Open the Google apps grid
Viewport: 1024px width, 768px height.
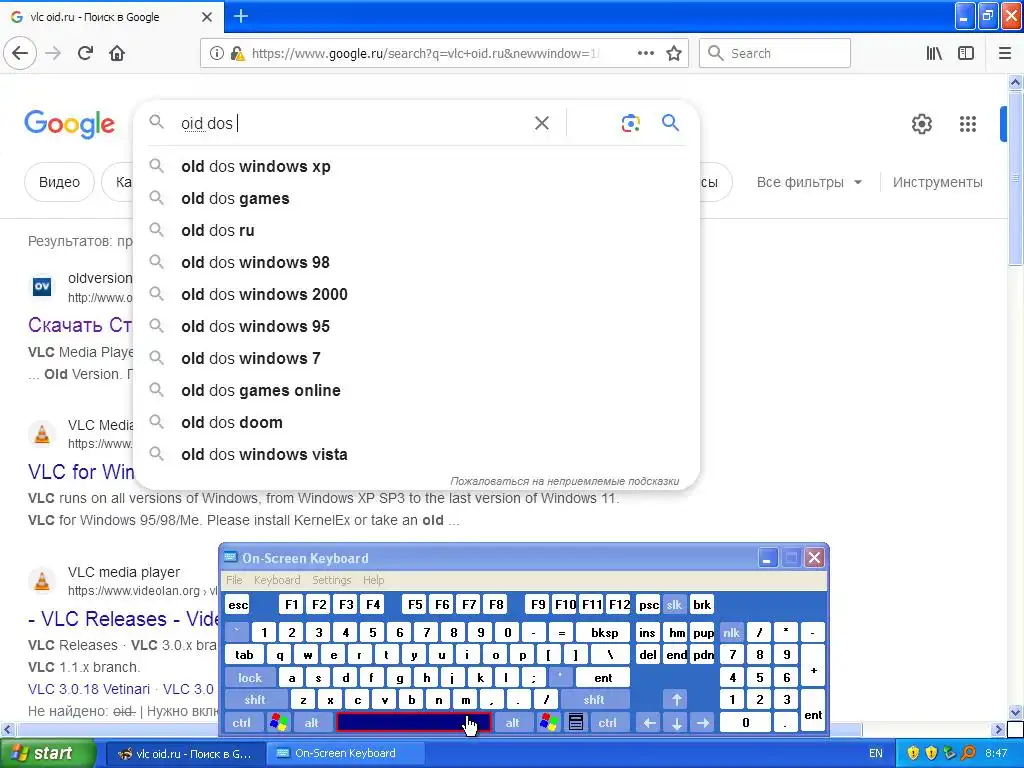click(x=967, y=123)
